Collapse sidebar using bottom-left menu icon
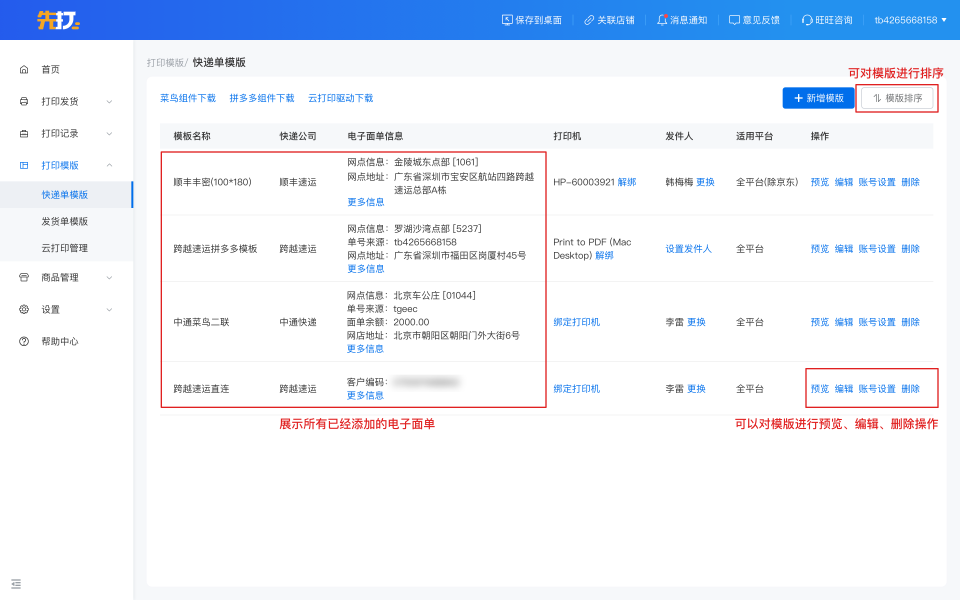Viewport: 960px width, 600px height. click(x=16, y=583)
